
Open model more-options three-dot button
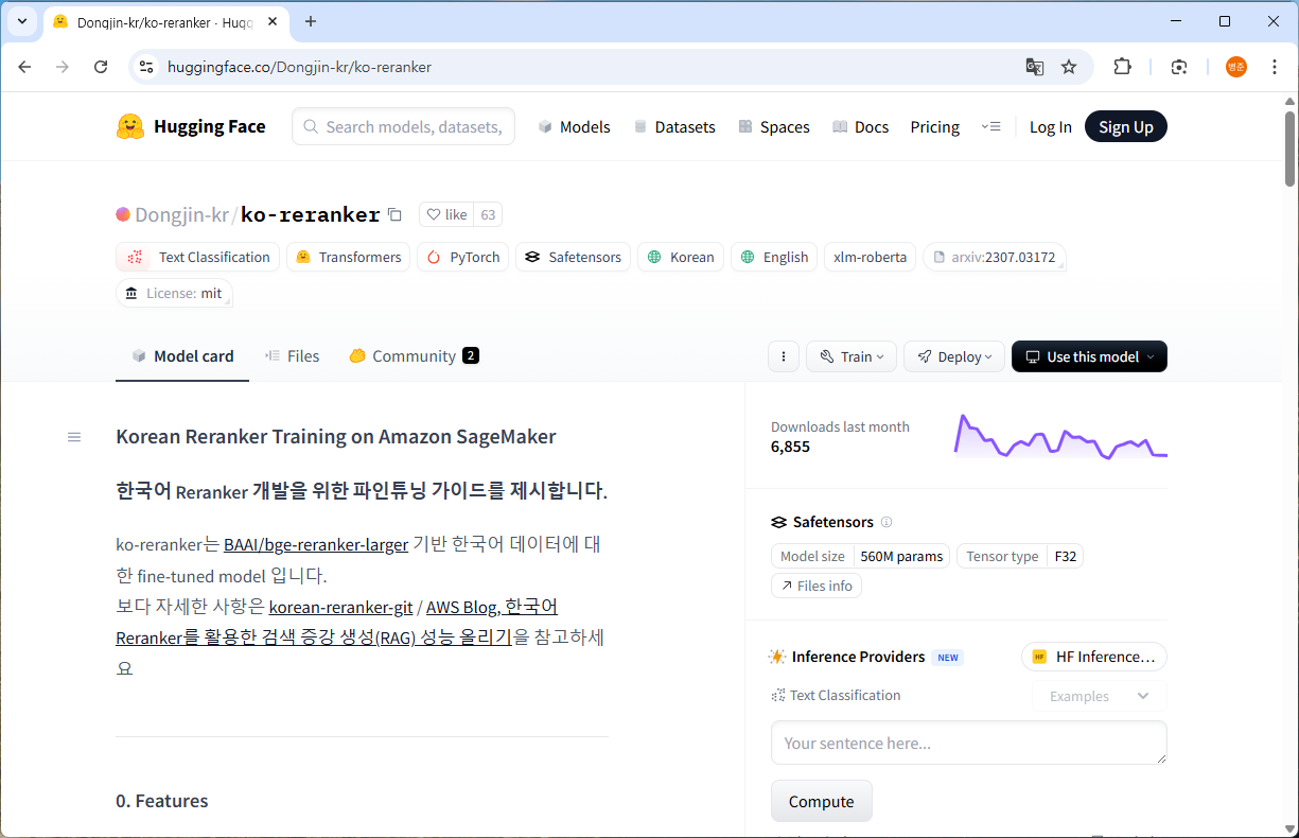pos(783,357)
